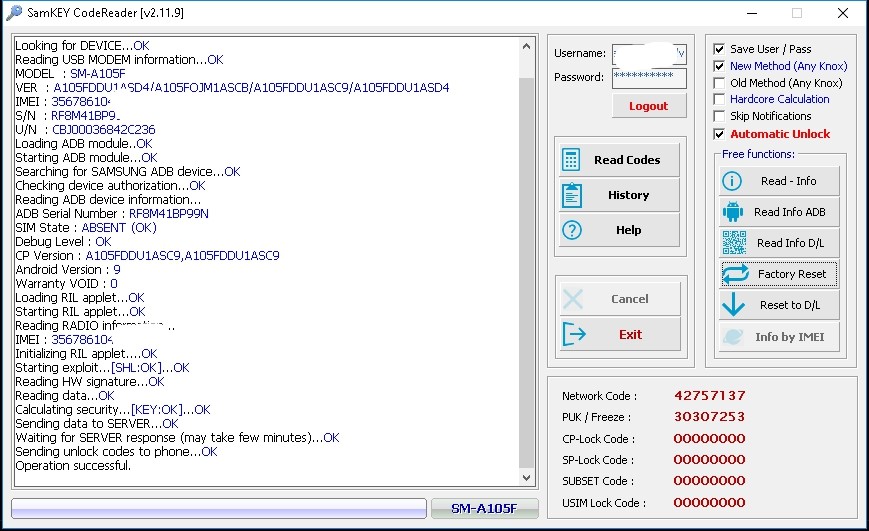Click the USIM Lock Code value
Viewport: 869px width, 531px height.
pyautogui.click(x=709, y=503)
